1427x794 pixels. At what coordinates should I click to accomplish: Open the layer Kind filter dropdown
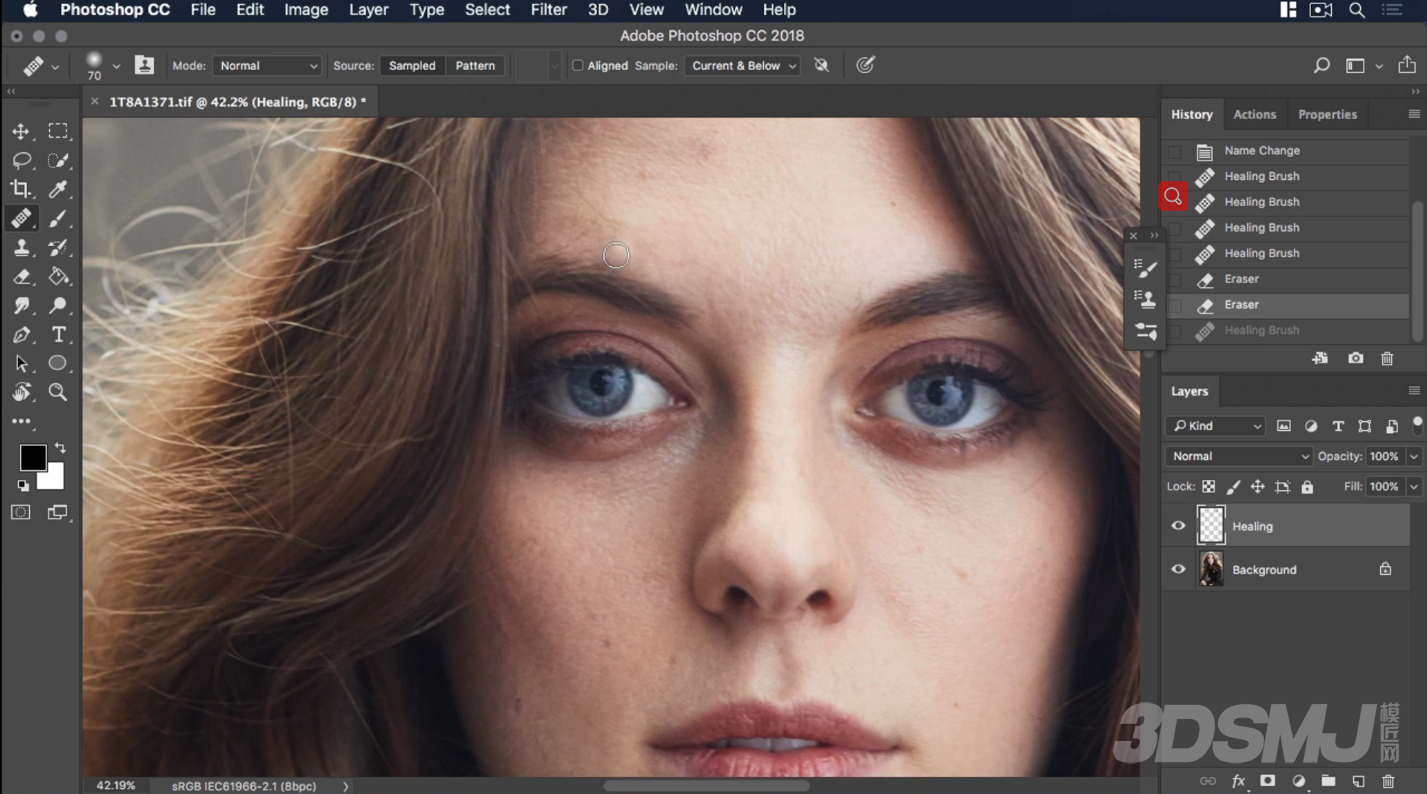(1215, 426)
